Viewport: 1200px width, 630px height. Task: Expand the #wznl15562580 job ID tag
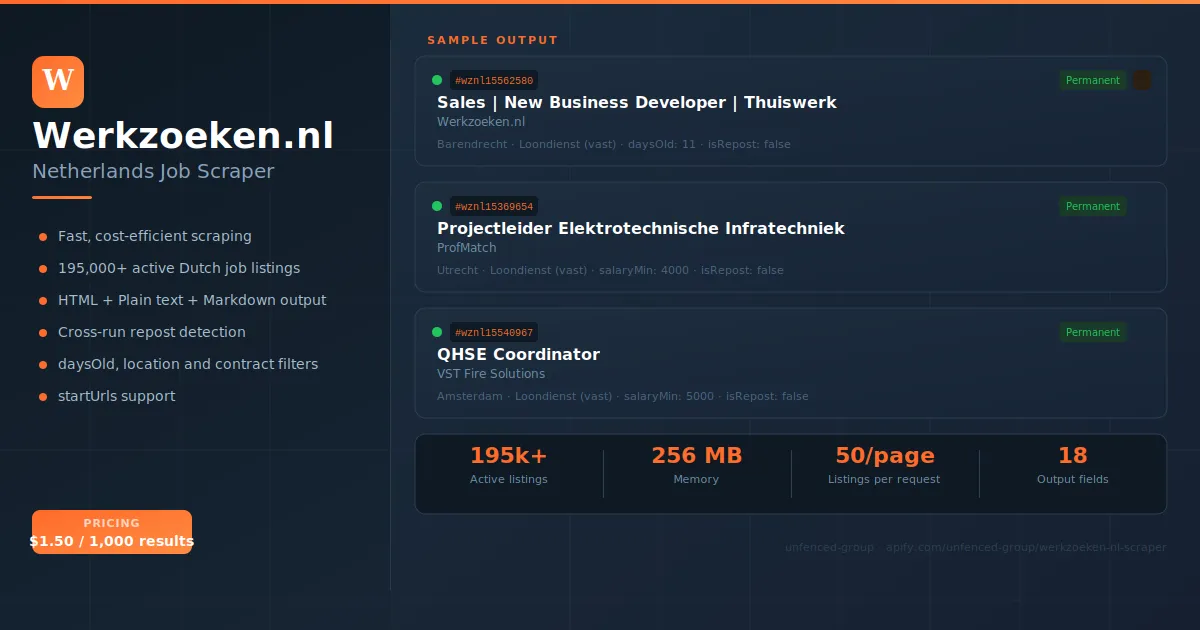494,80
